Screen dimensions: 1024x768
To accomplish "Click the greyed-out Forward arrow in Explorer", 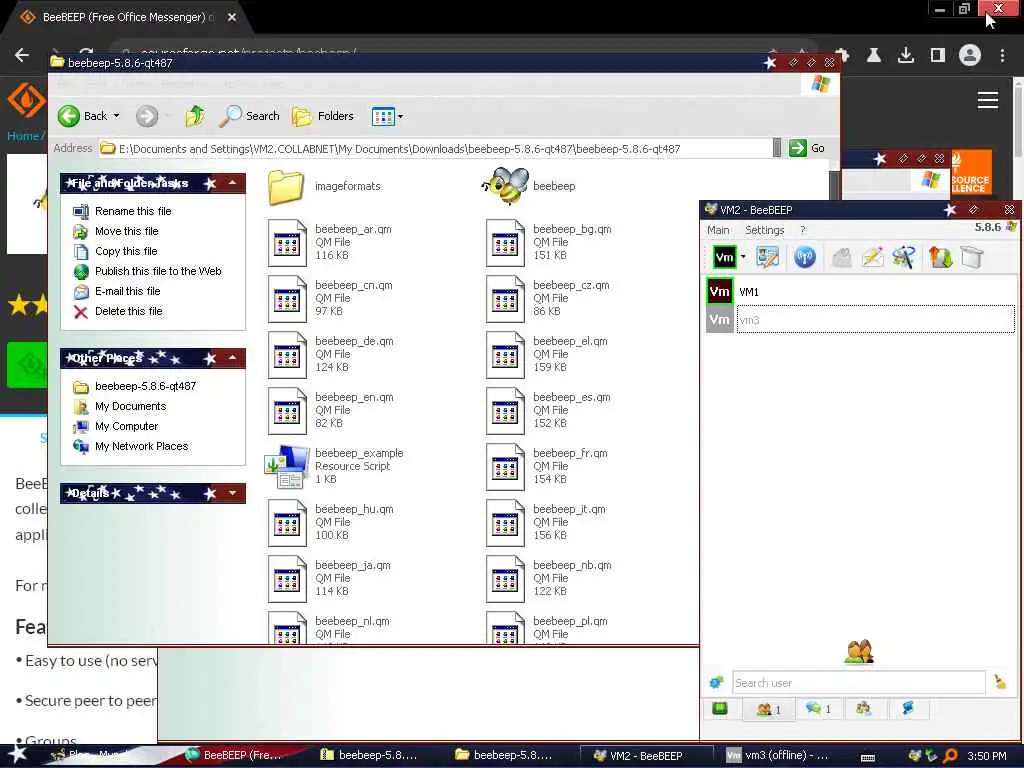I will click(147, 116).
